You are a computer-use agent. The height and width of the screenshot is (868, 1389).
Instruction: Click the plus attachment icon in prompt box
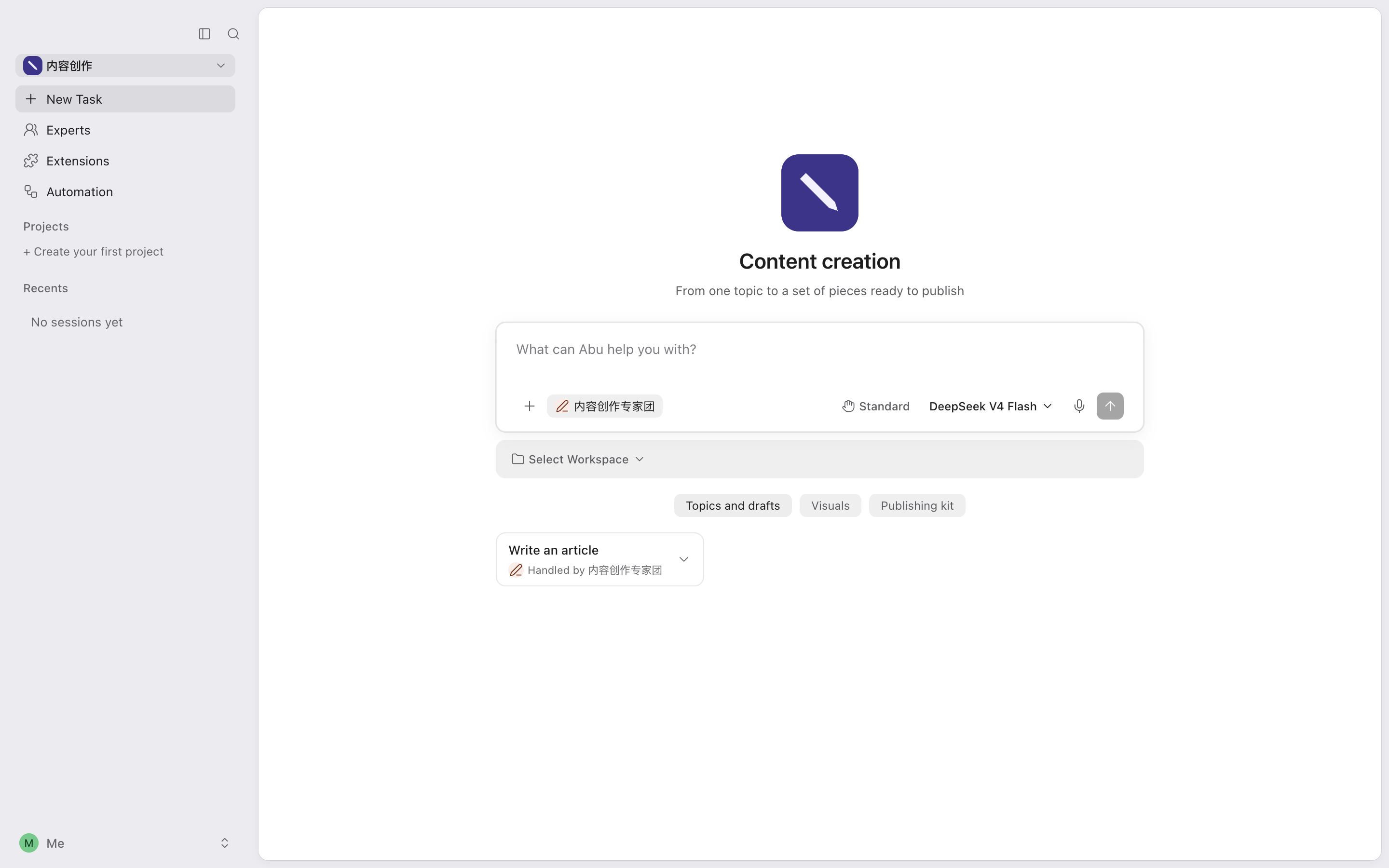coord(529,406)
